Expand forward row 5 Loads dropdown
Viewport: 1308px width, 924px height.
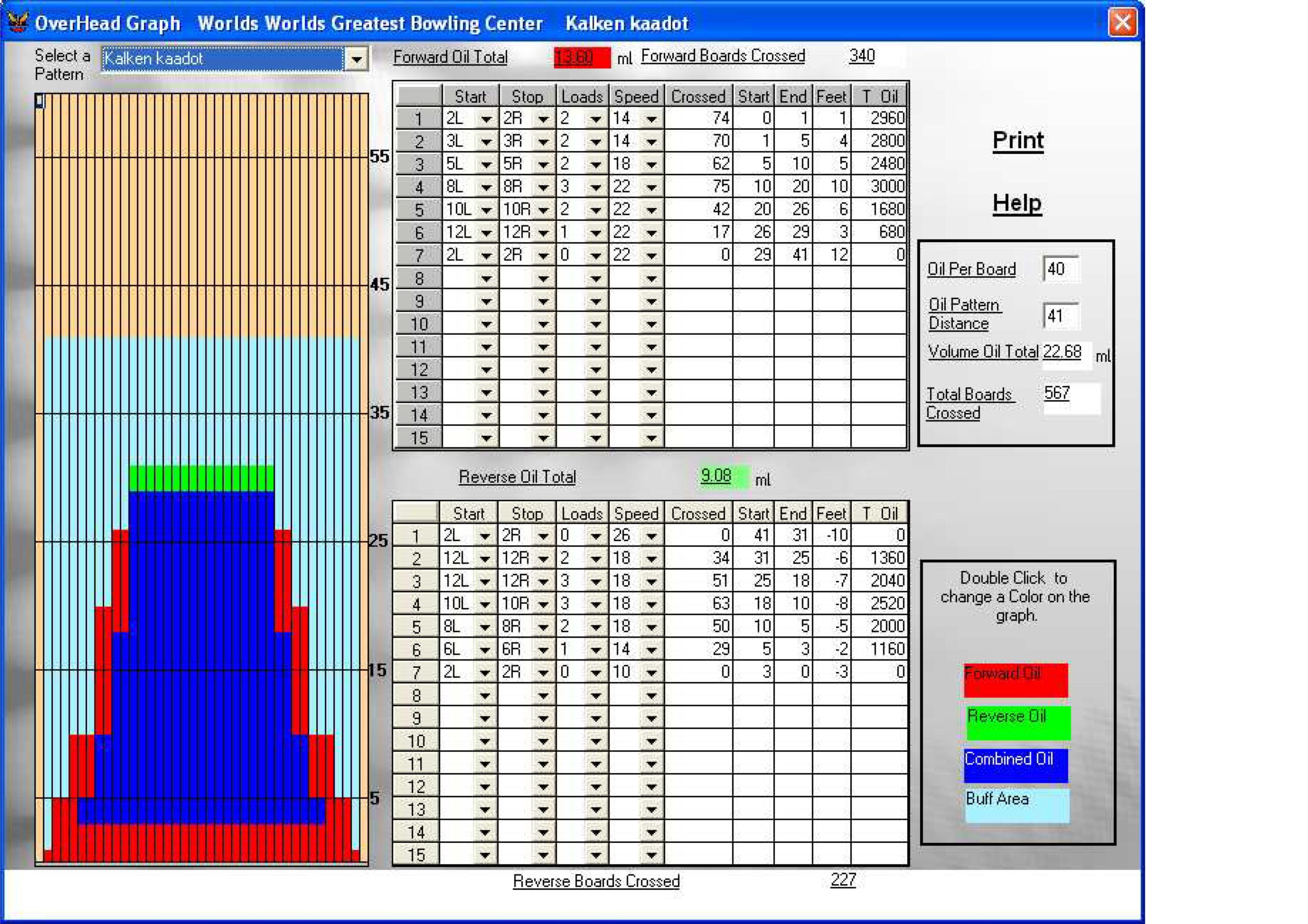[596, 209]
